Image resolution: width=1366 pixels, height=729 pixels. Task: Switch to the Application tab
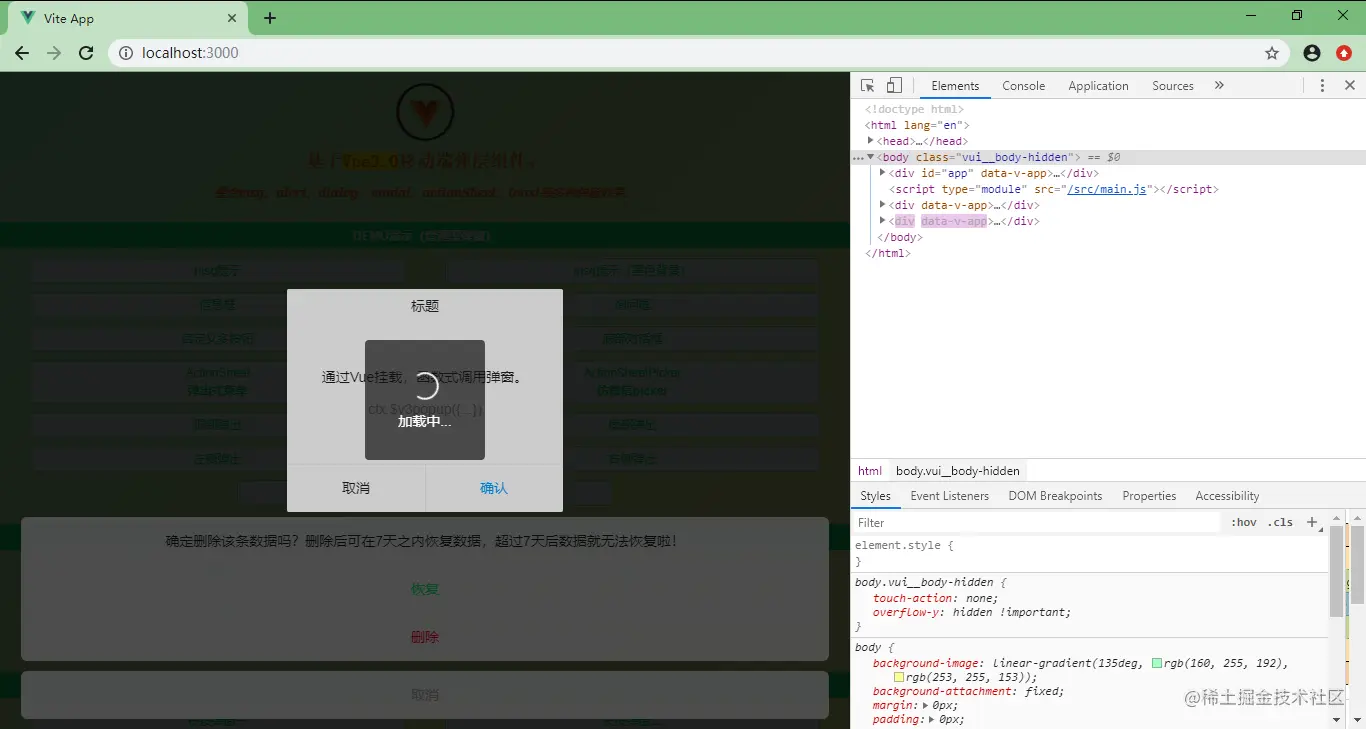pos(1098,86)
